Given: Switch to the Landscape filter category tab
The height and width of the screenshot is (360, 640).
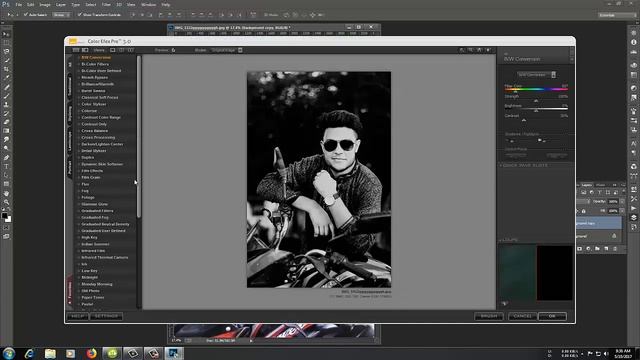Looking at the screenshot, I should pyautogui.click(x=69, y=141).
